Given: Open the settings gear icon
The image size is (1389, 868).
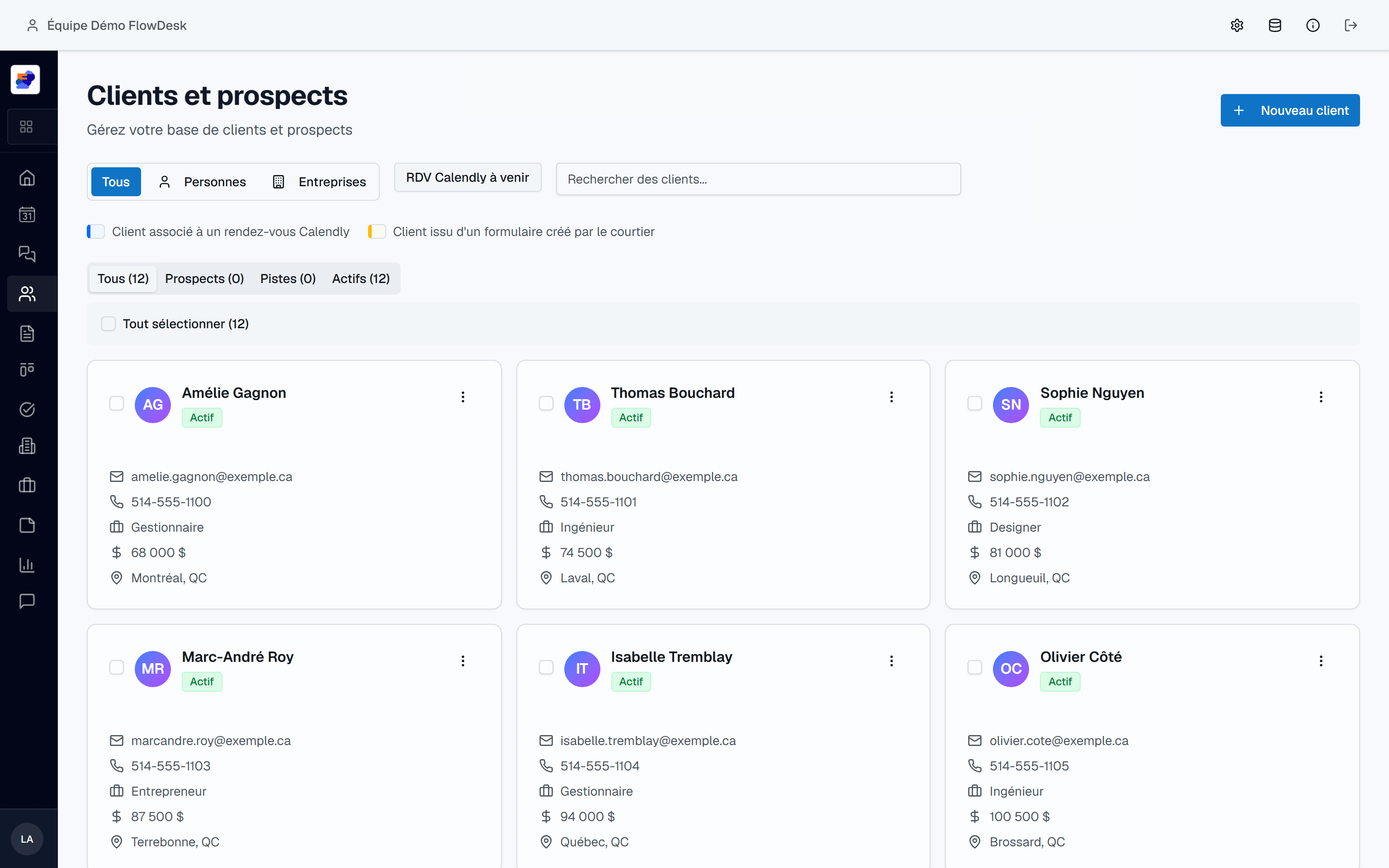Looking at the screenshot, I should point(1237,25).
